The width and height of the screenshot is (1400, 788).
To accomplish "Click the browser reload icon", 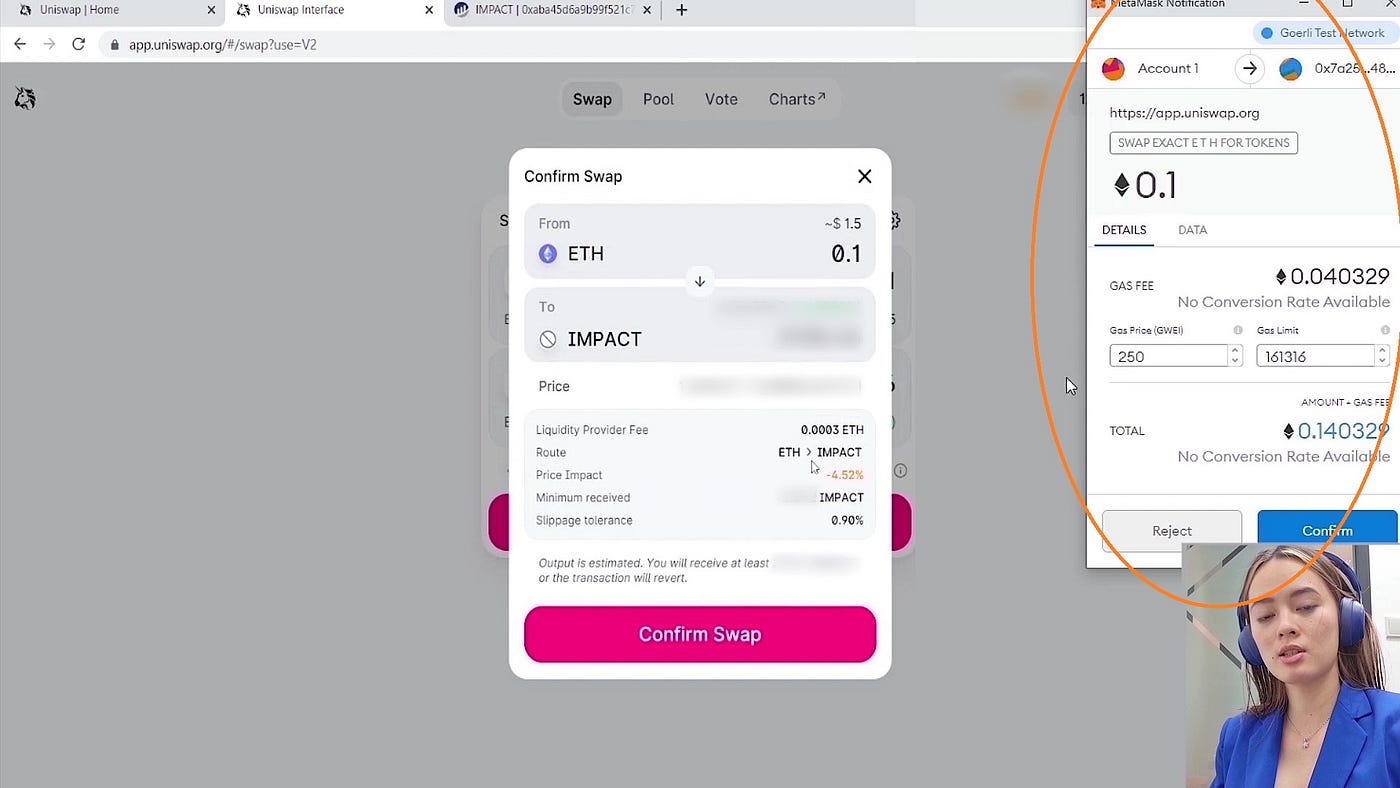I will (78, 44).
